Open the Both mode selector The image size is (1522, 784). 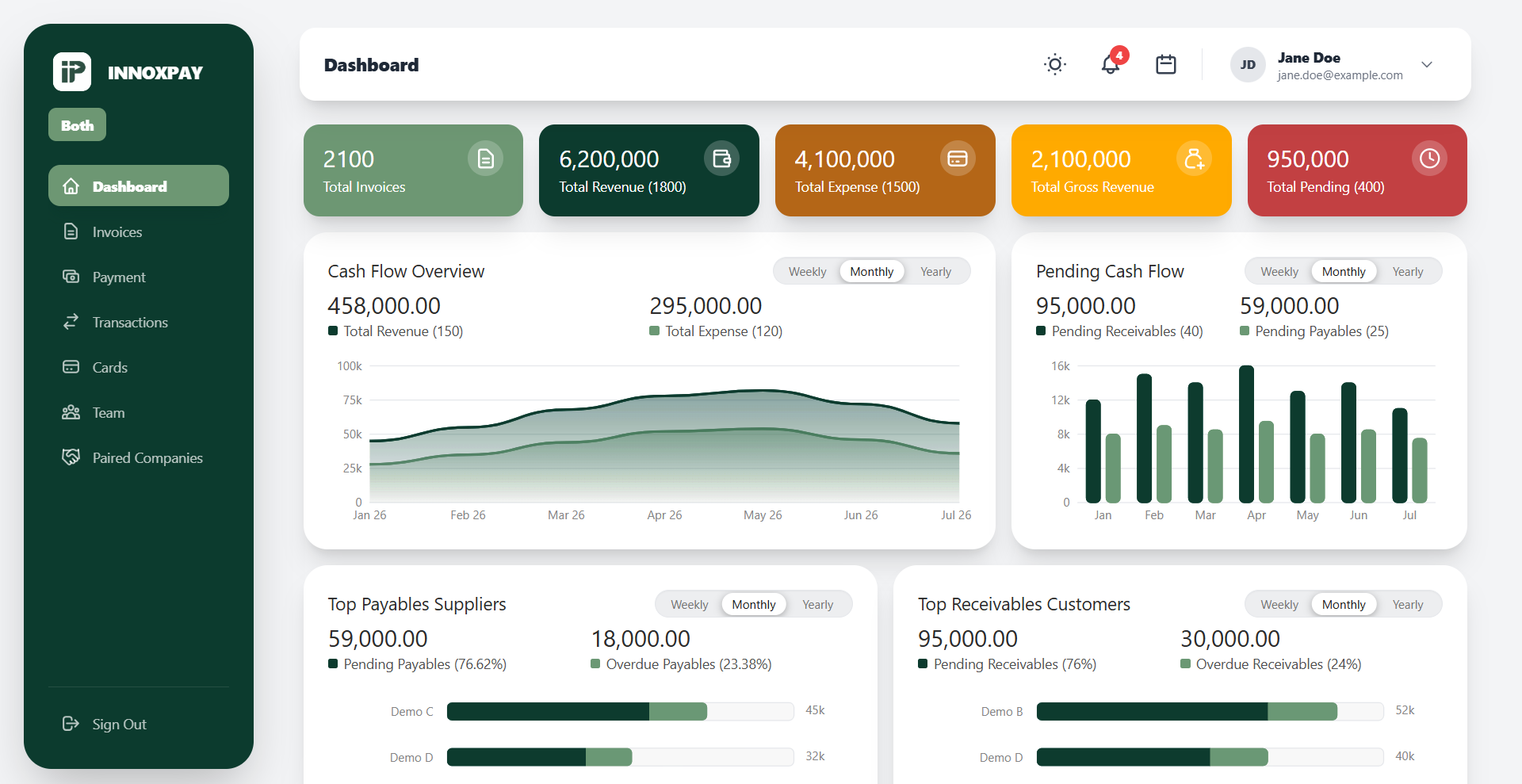tap(77, 125)
